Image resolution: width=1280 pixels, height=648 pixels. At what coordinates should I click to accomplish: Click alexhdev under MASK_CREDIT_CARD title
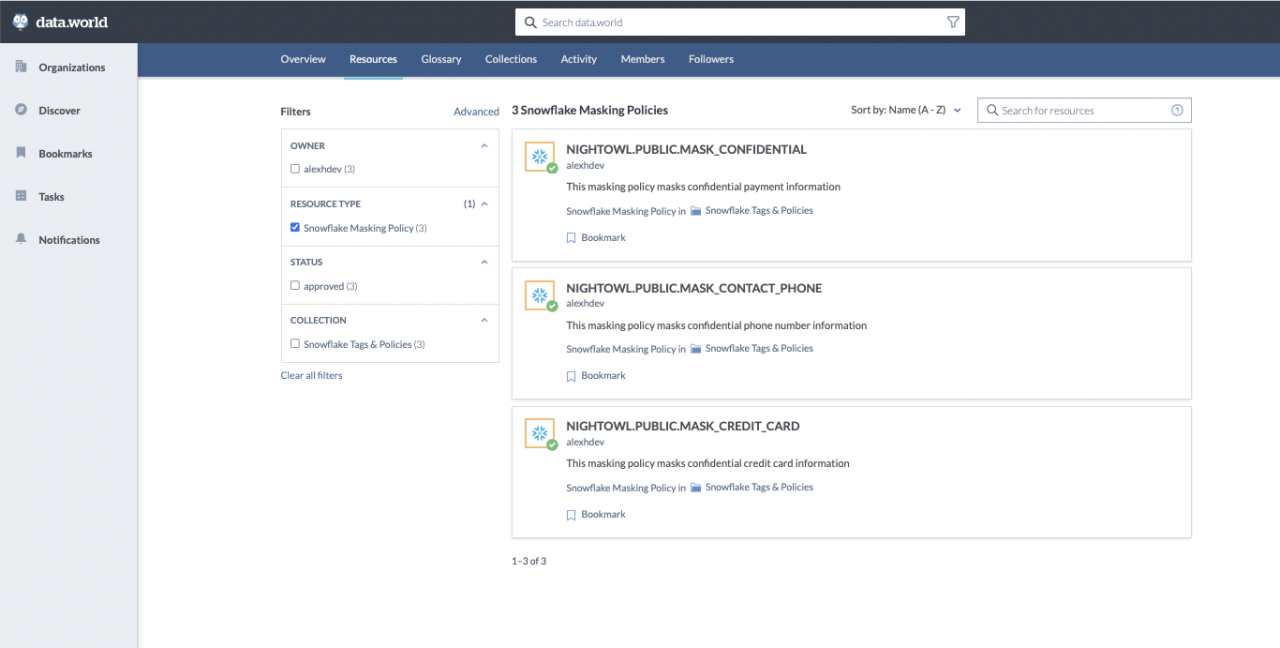pyautogui.click(x=585, y=442)
